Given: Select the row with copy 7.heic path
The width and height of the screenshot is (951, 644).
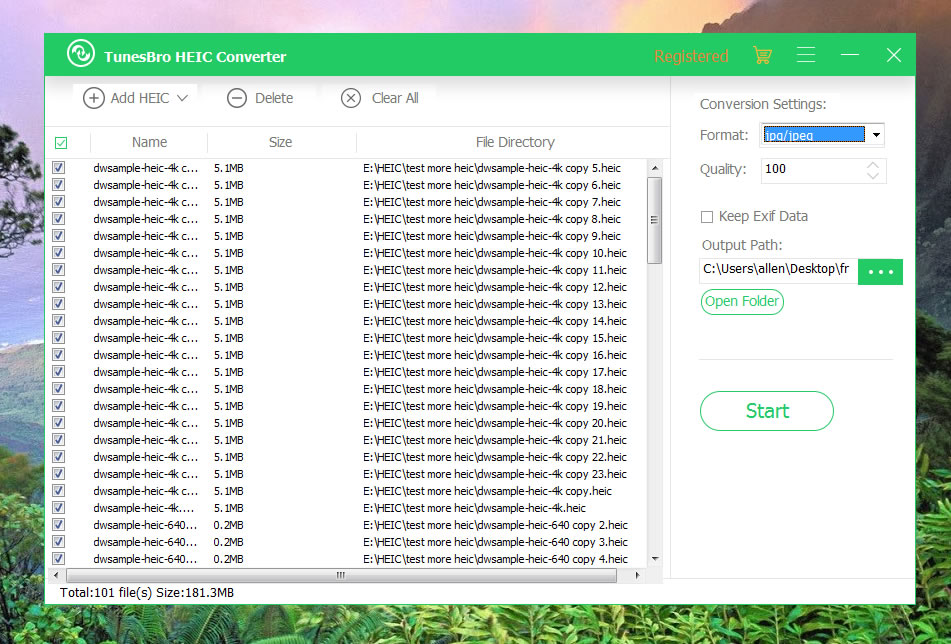Looking at the screenshot, I should tap(492, 202).
